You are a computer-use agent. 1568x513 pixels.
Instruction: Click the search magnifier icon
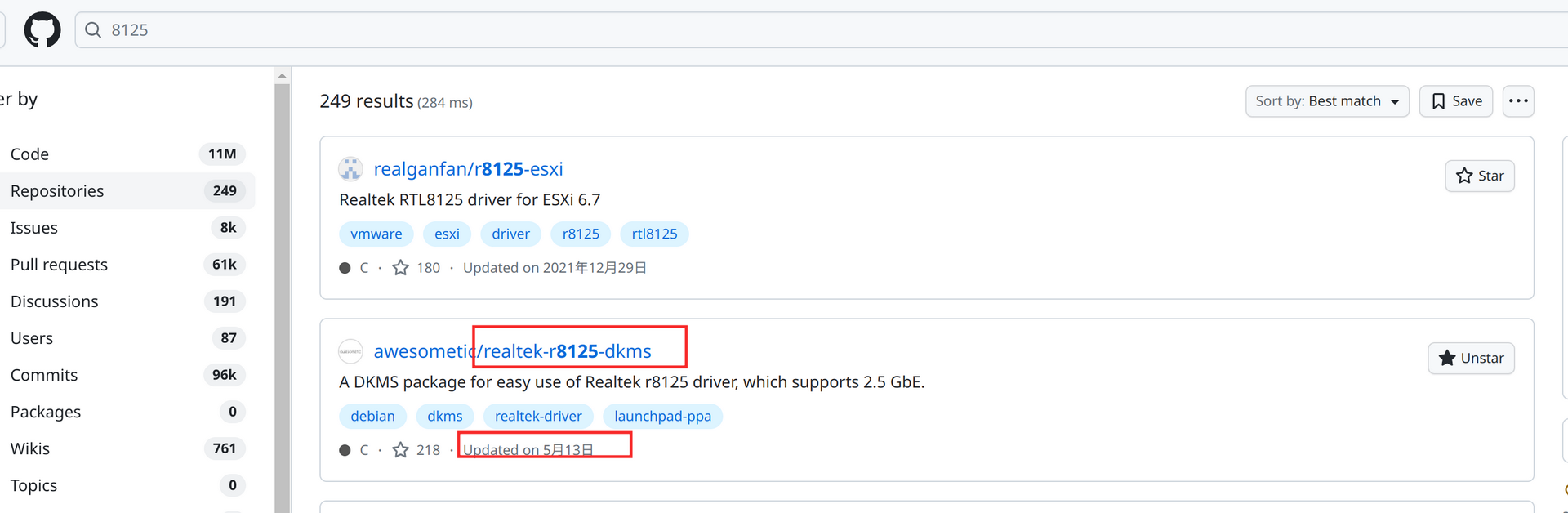(93, 30)
